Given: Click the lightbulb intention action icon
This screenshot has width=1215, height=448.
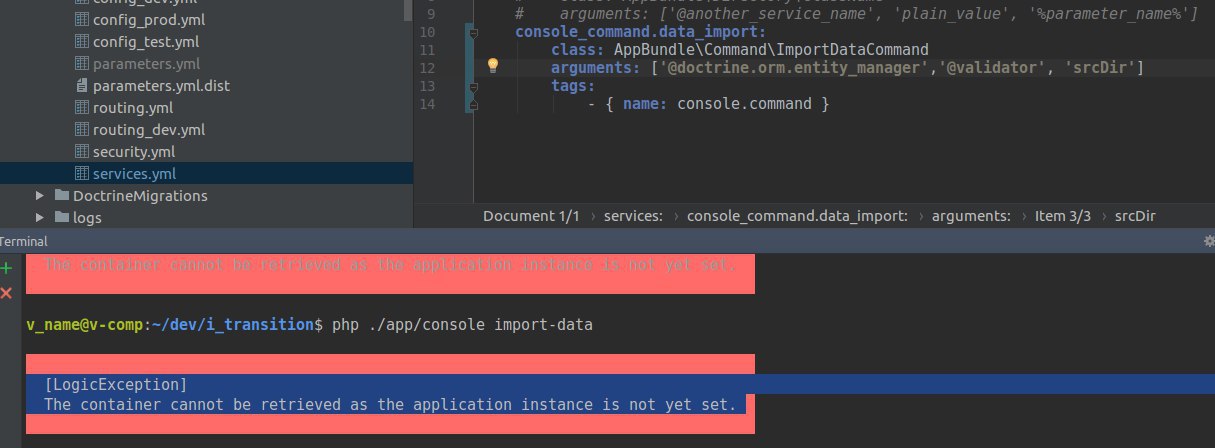Looking at the screenshot, I should [492, 66].
